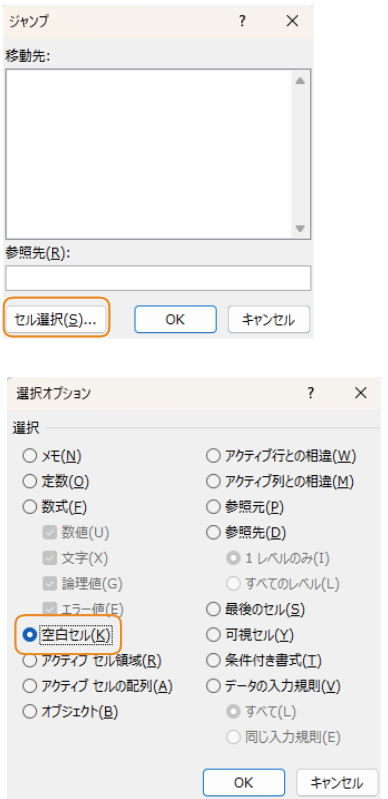
Task: Choose the すべて(L) sub-option
Action: pos(261,712)
